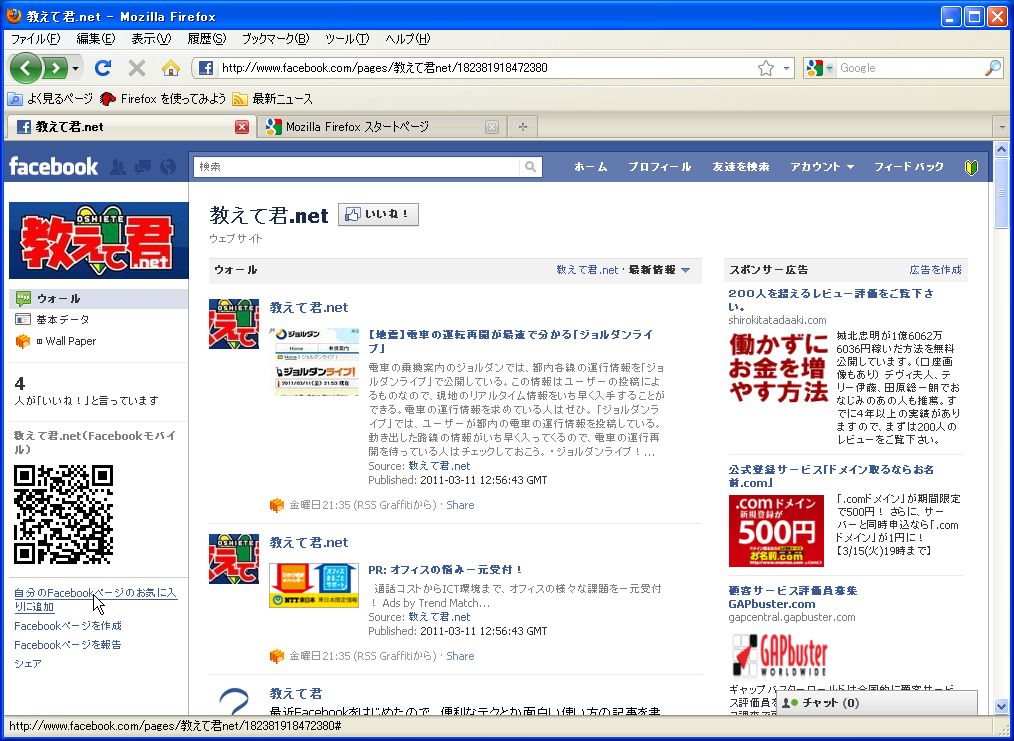Open the チャット (0) chat bar
The height and width of the screenshot is (741, 1014).
pos(876,703)
